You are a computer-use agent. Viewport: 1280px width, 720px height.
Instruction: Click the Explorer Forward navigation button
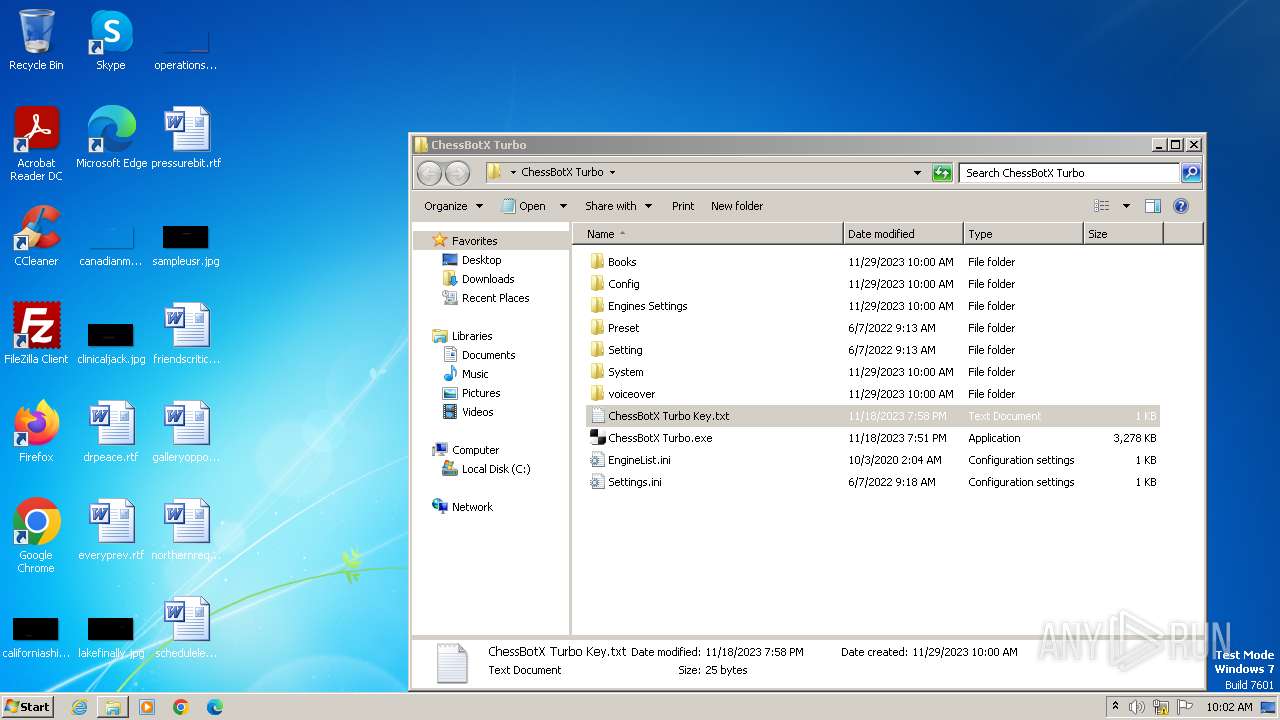457,173
